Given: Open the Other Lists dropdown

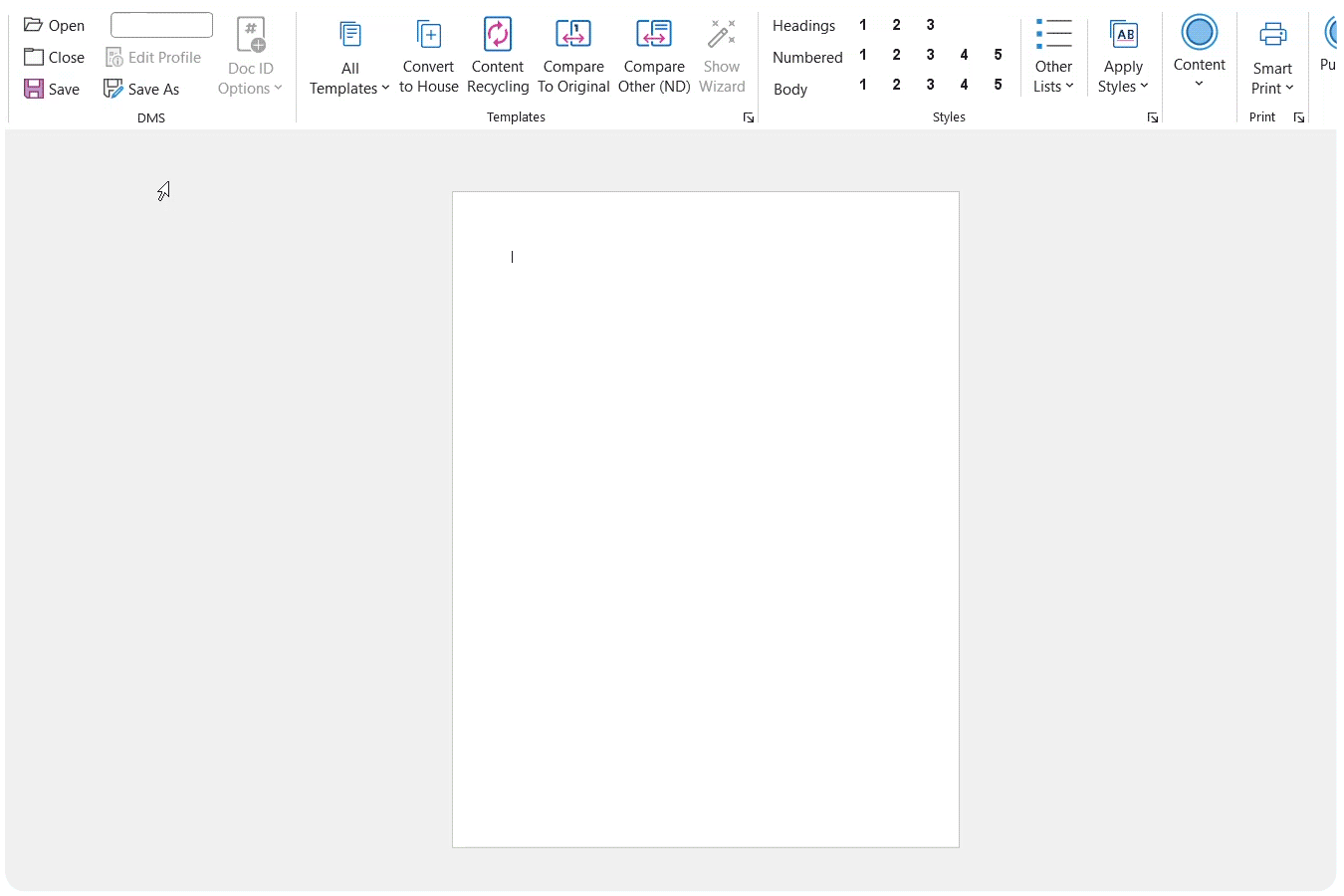Looking at the screenshot, I should pyautogui.click(x=1053, y=57).
